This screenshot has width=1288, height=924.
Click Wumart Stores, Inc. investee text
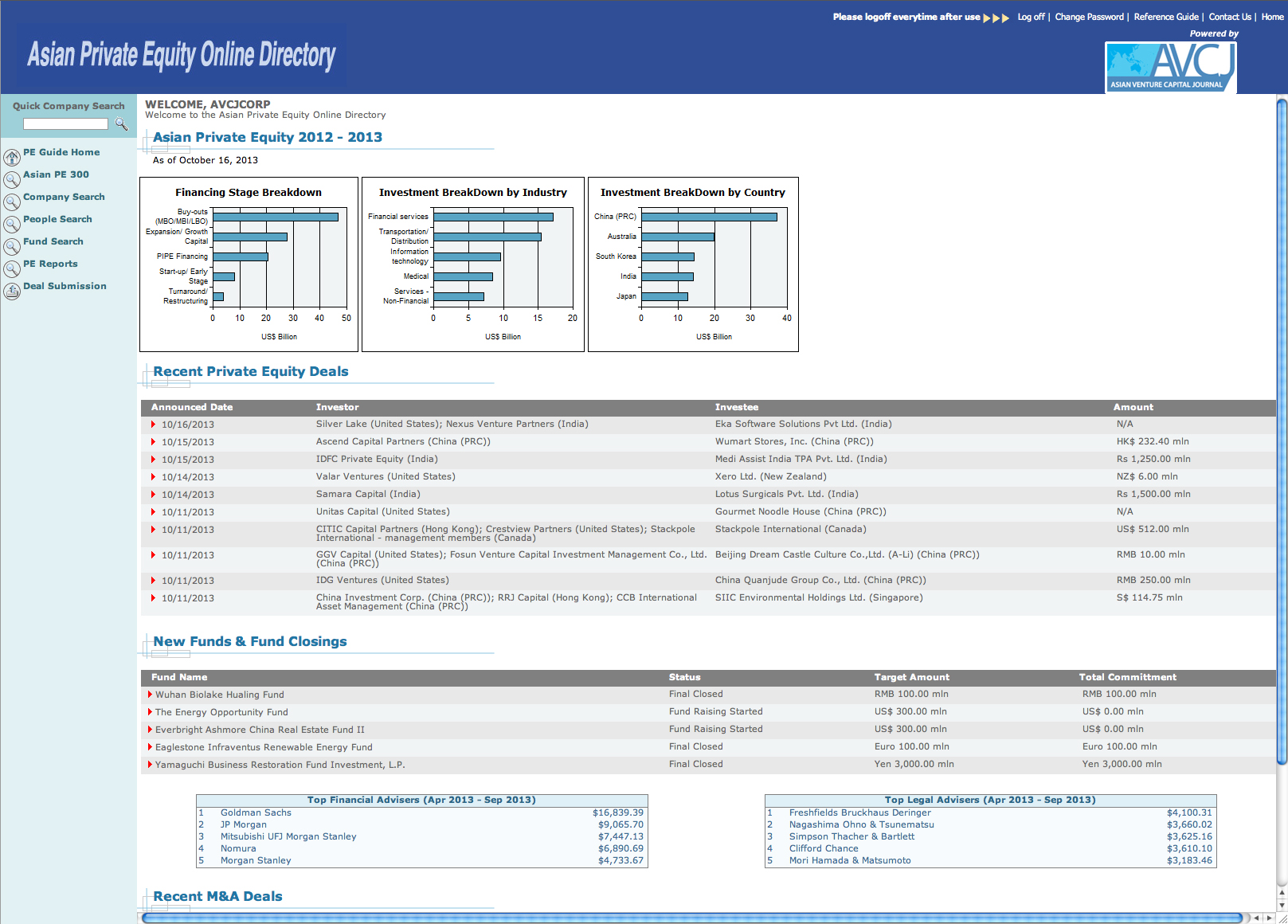pos(794,442)
